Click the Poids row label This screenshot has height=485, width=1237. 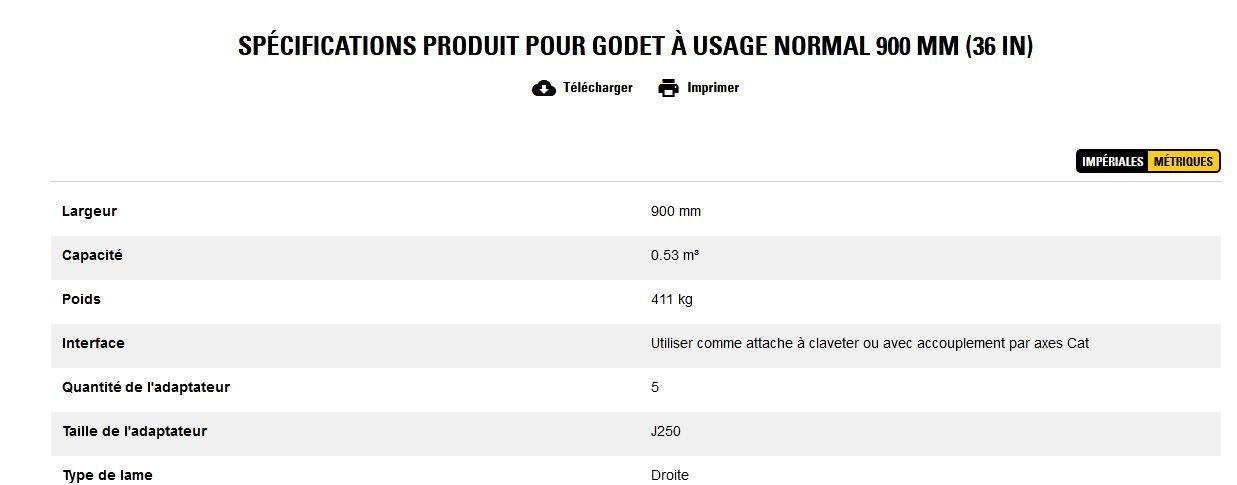point(81,300)
